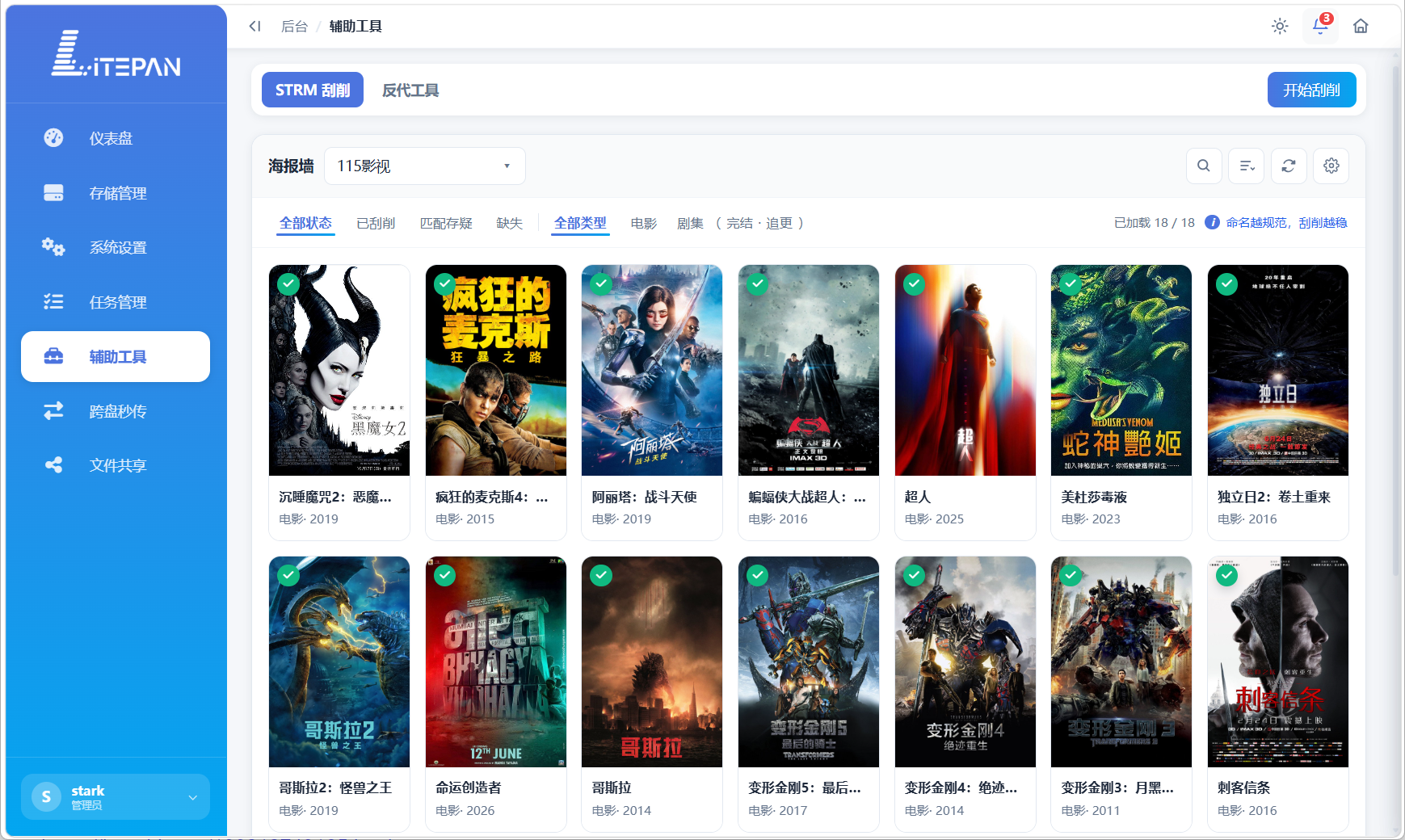The image size is (1405, 840).
Task: Open the 变形金刚5 poster
Action: (809, 661)
